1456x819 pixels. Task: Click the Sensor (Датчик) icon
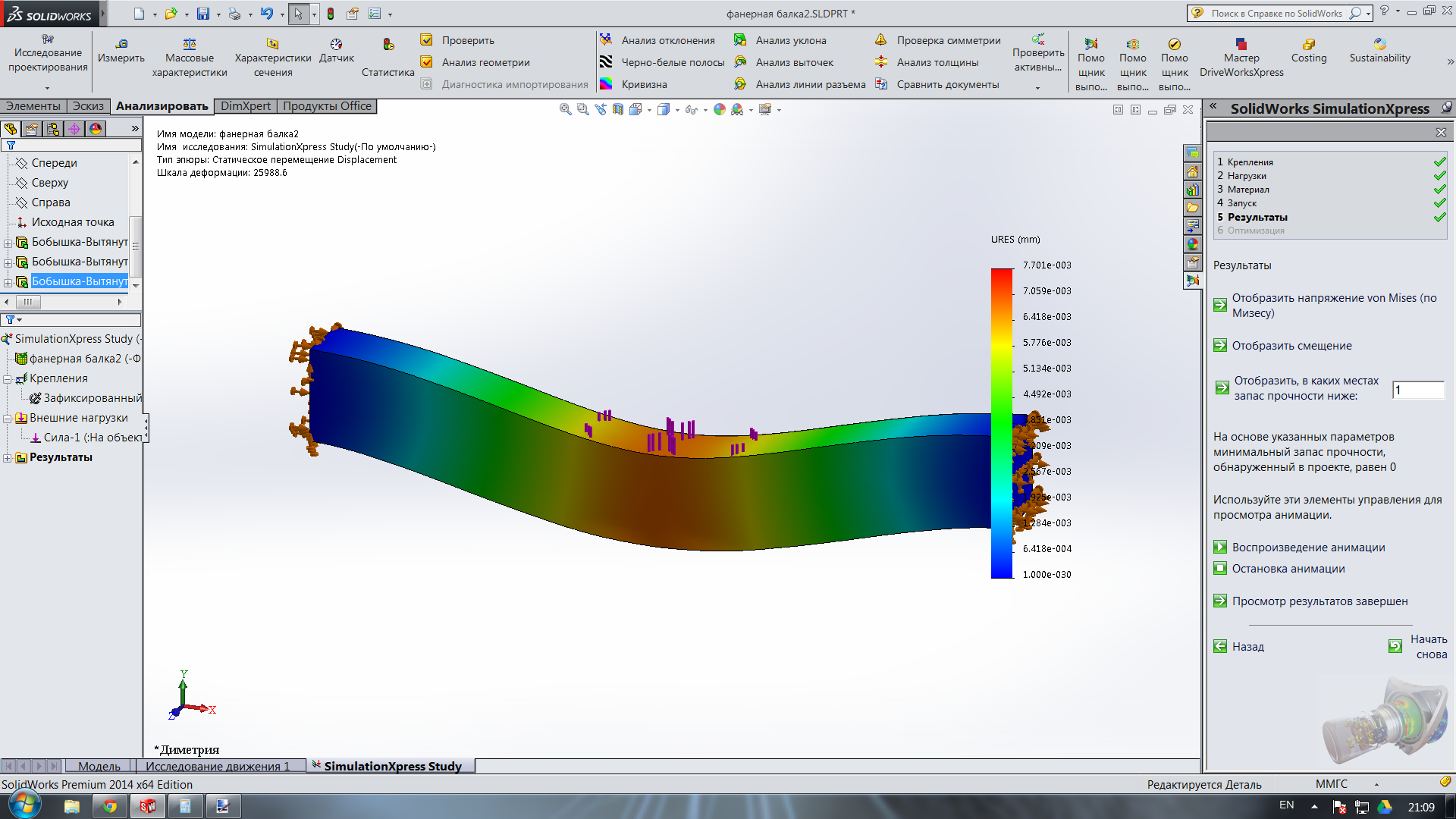(x=336, y=44)
